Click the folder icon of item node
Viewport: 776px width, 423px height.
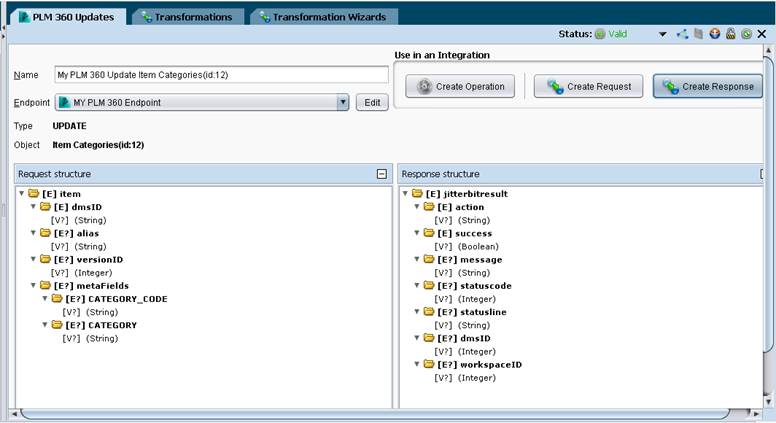point(34,193)
